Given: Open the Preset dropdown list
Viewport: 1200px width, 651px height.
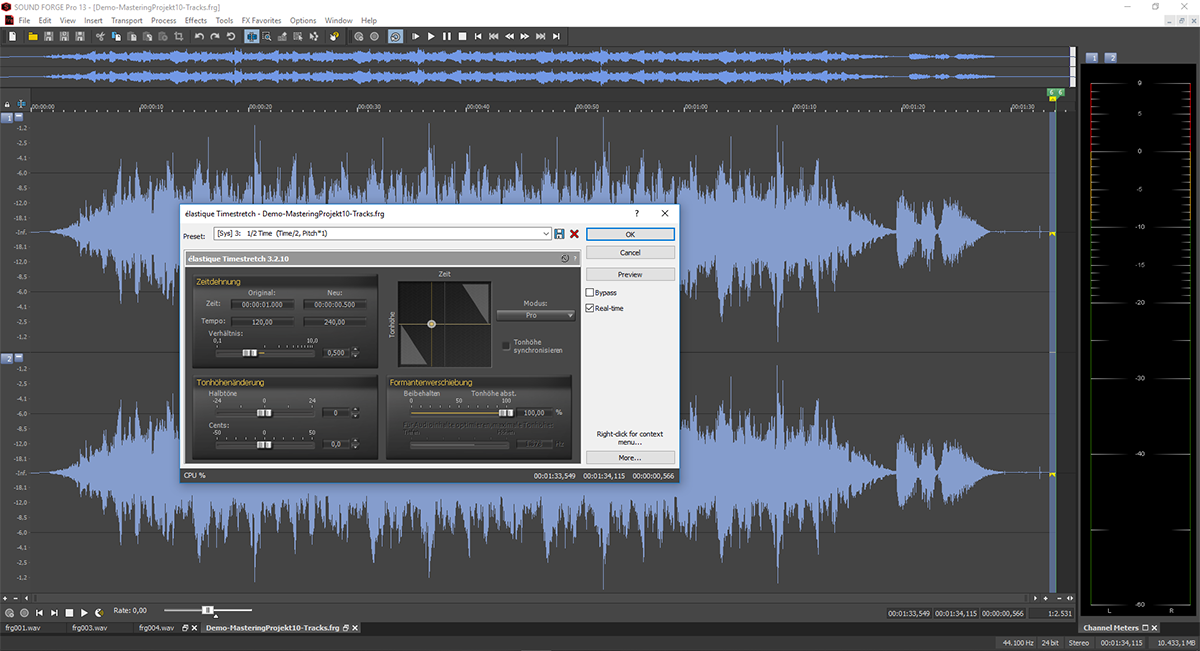Looking at the screenshot, I should coord(546,233).
